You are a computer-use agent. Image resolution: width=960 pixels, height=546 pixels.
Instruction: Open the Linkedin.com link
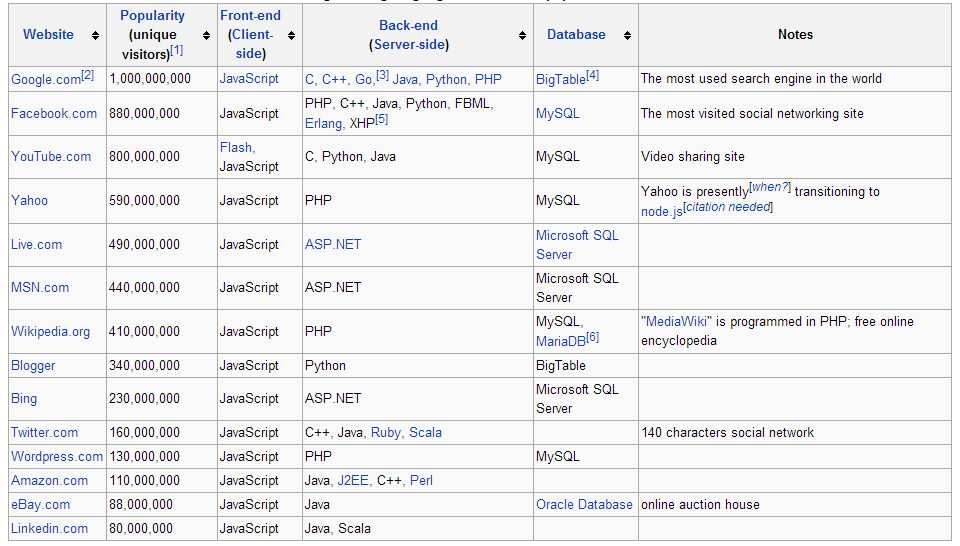point(49,529)
